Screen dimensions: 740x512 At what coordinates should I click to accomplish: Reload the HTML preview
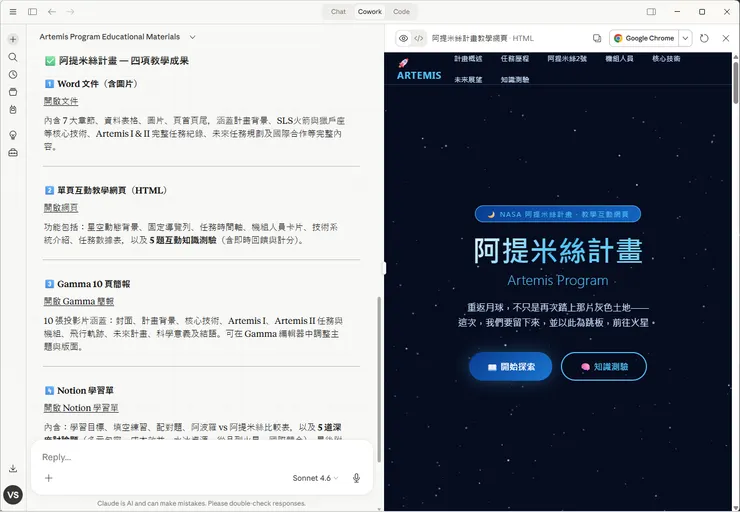[704, 38]
